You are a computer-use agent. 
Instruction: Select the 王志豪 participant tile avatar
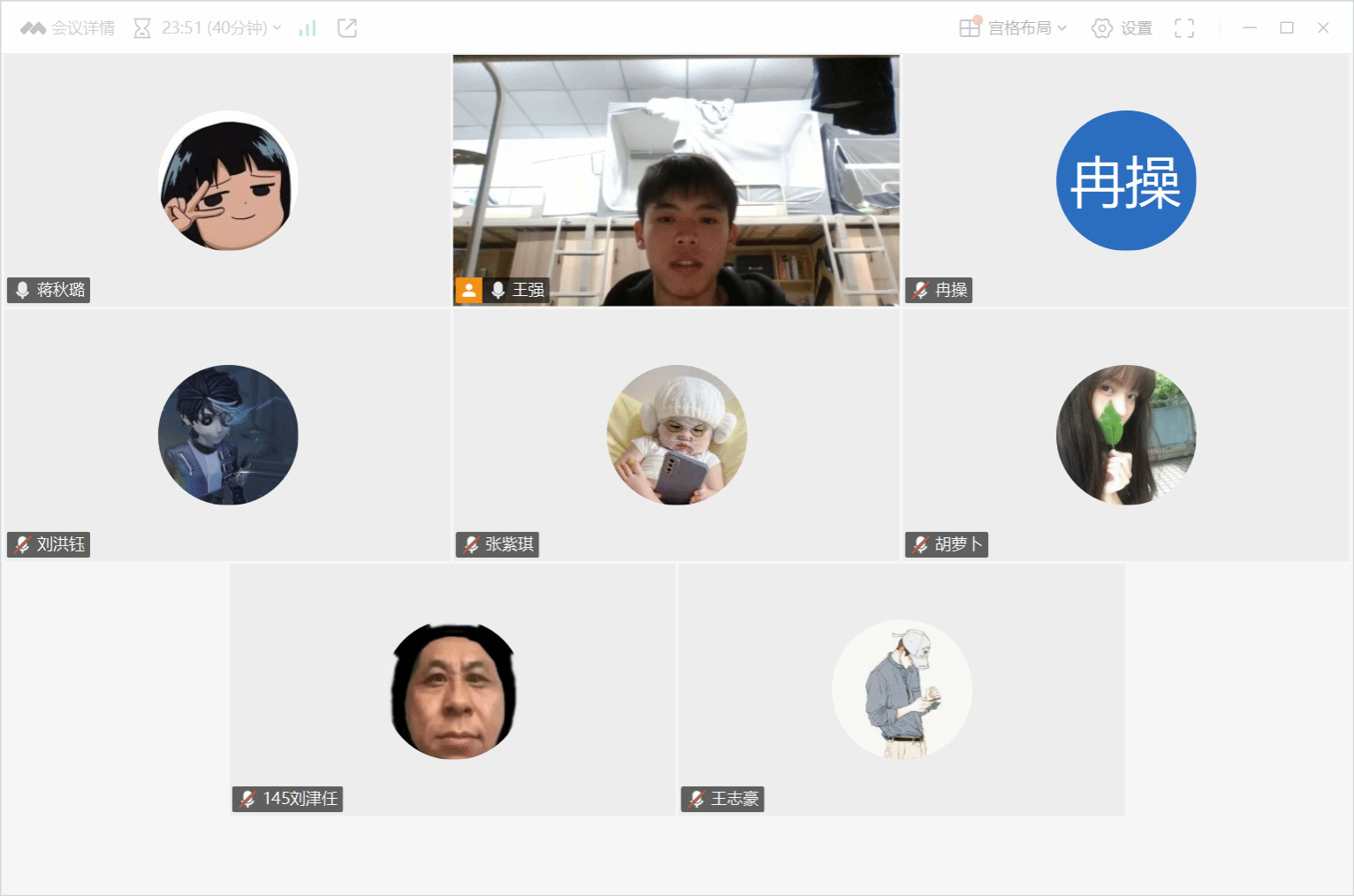[x=901, y=689]
